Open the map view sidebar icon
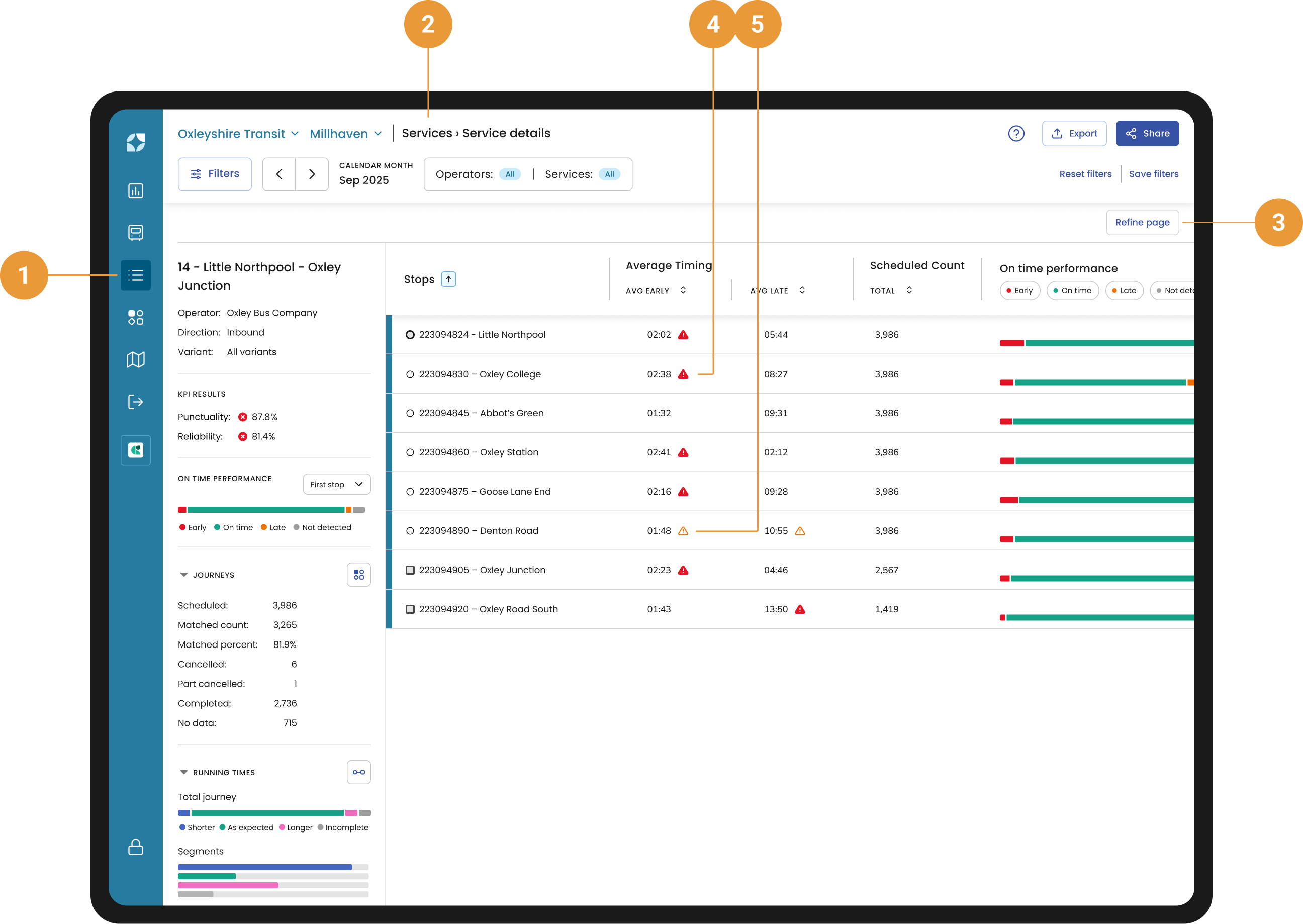The width and height of the screenshot is (1303, 924). (x=135, y=359)
